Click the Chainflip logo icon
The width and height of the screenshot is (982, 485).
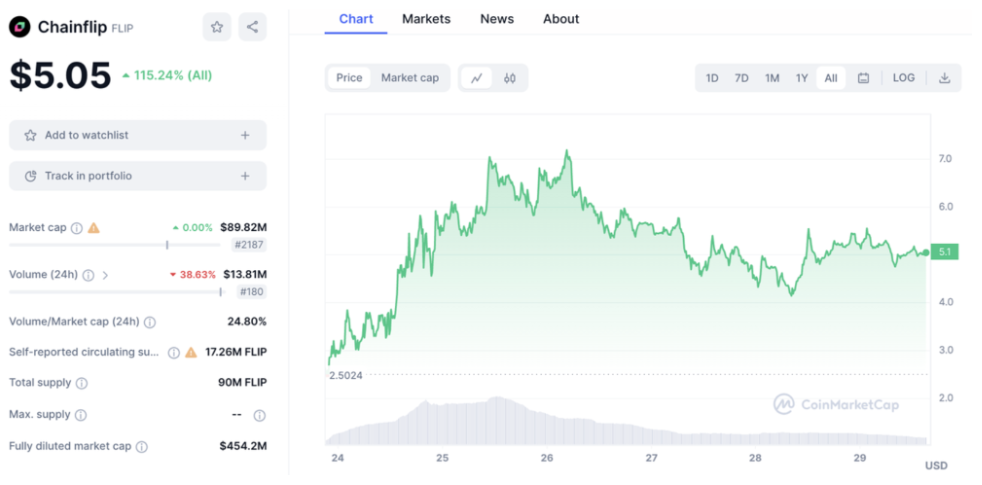(20, 27)
